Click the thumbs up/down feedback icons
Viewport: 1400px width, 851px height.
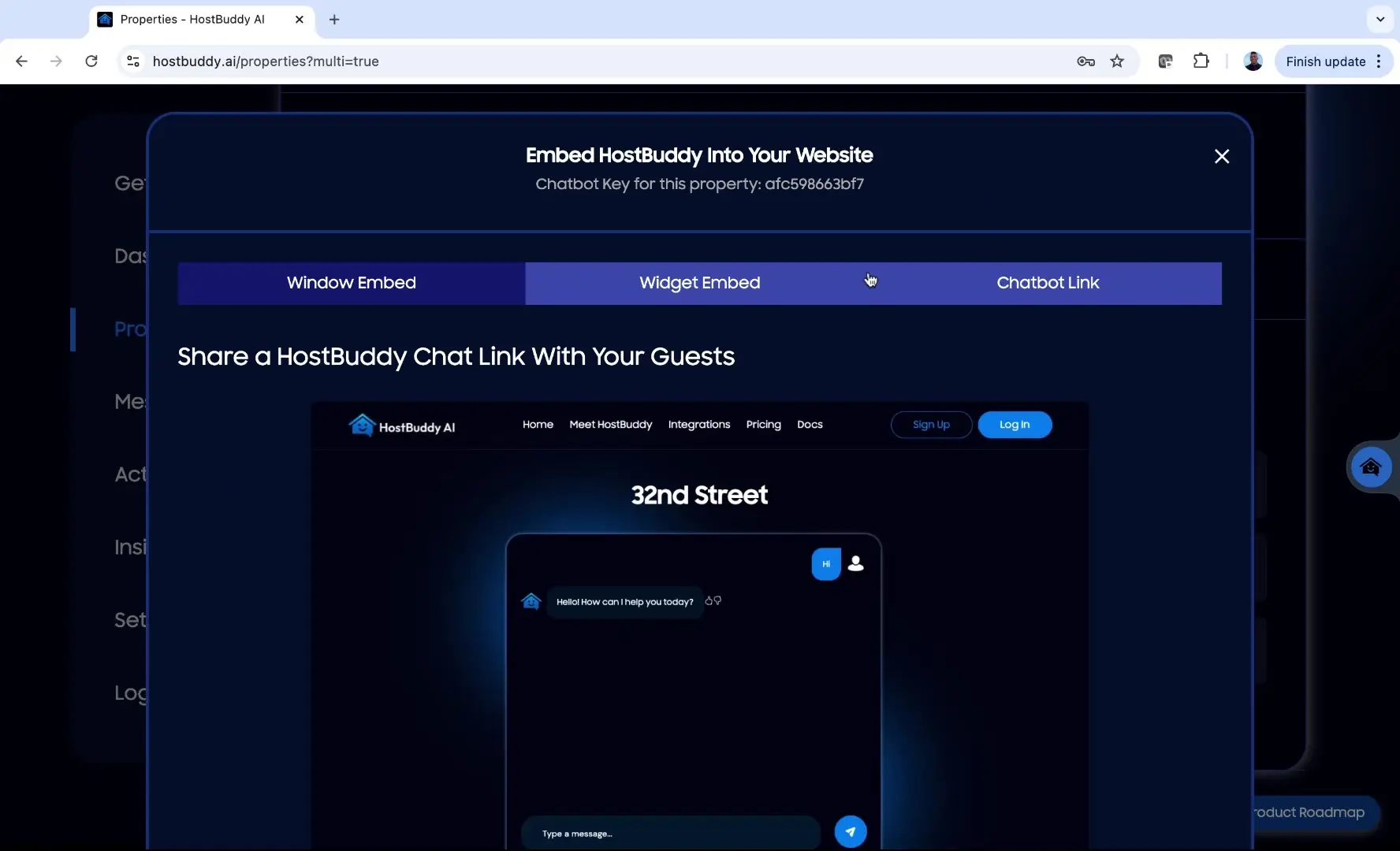point(713,601)
